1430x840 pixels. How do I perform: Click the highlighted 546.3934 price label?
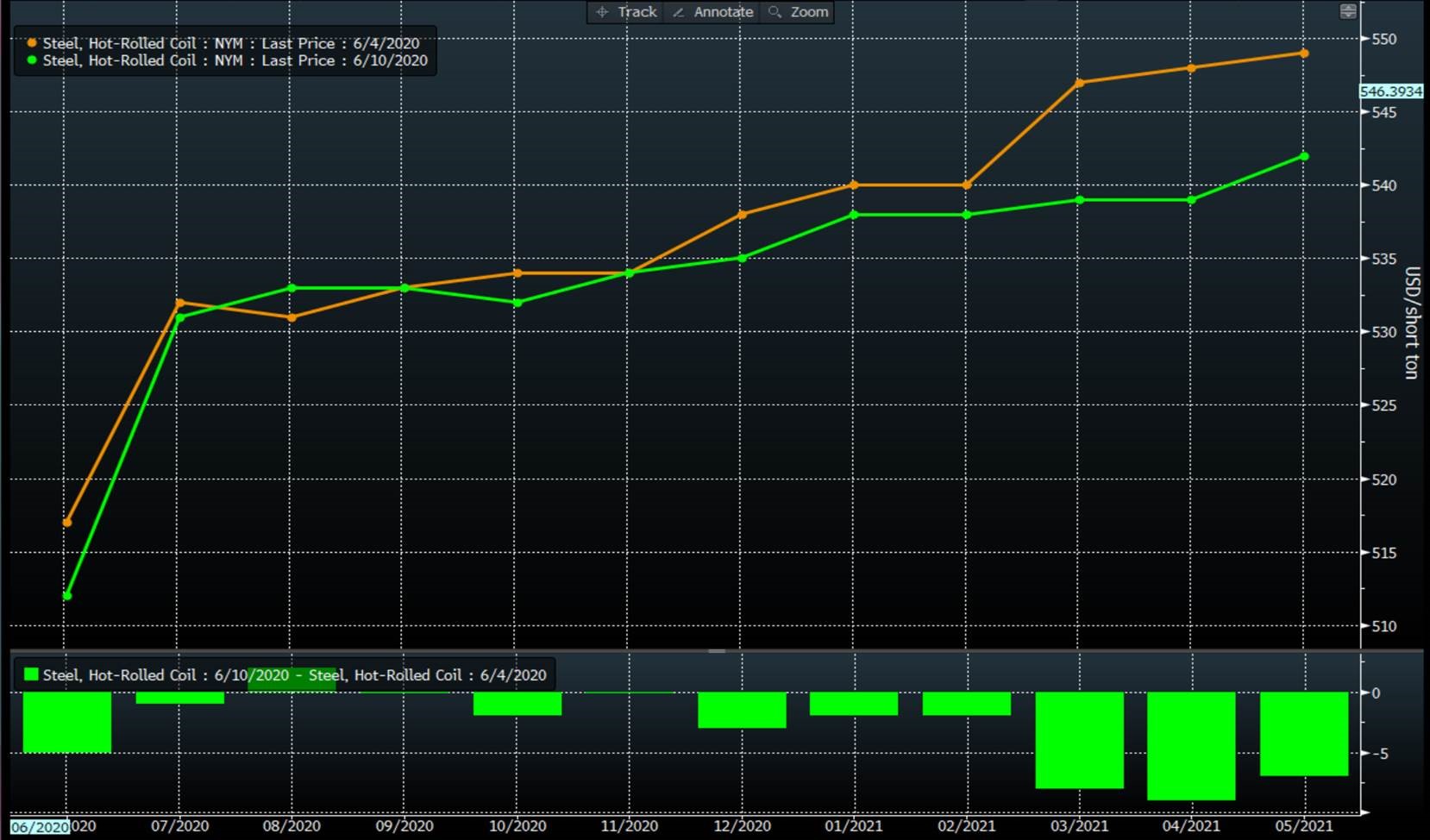tap(1390, 91)
